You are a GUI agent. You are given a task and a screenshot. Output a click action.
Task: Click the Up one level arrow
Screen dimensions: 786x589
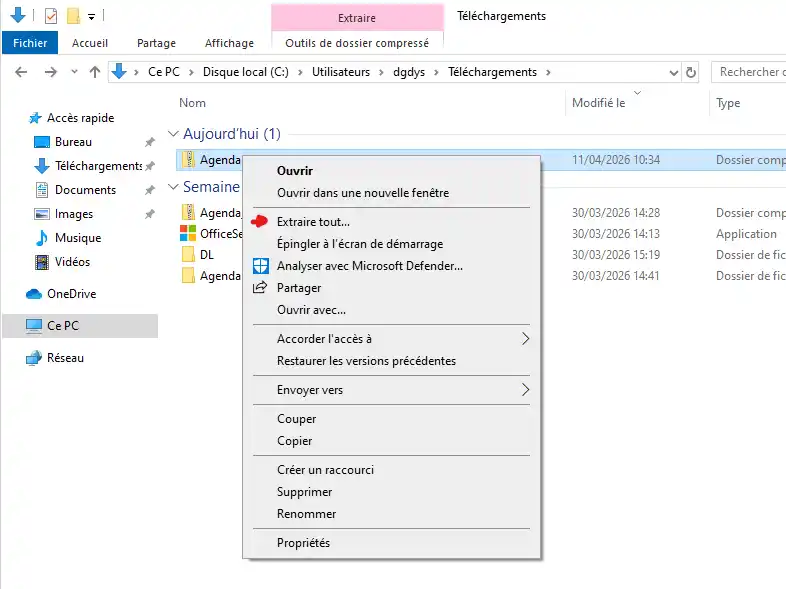coord(95,72)
